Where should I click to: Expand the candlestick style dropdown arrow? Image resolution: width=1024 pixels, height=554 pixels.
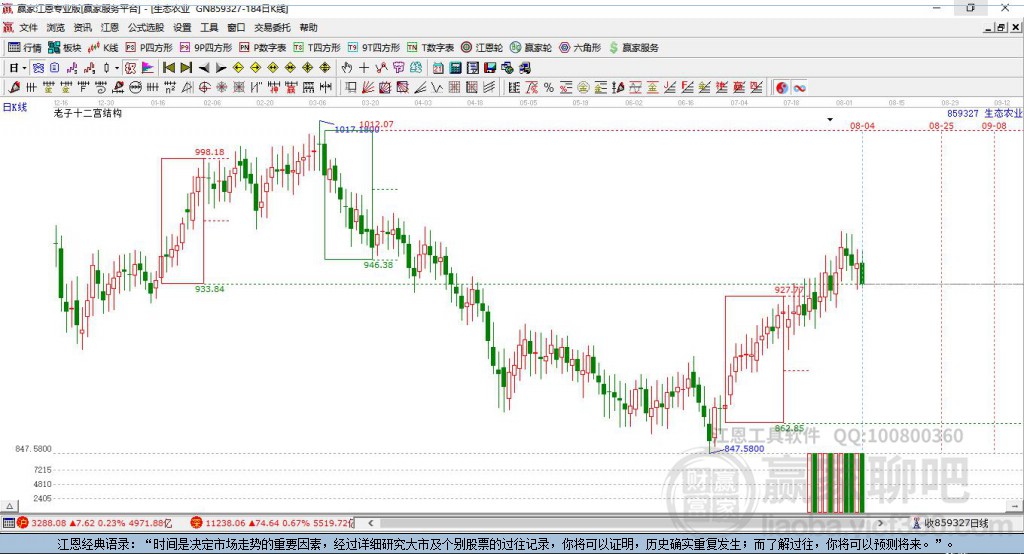tap(117, 68)
